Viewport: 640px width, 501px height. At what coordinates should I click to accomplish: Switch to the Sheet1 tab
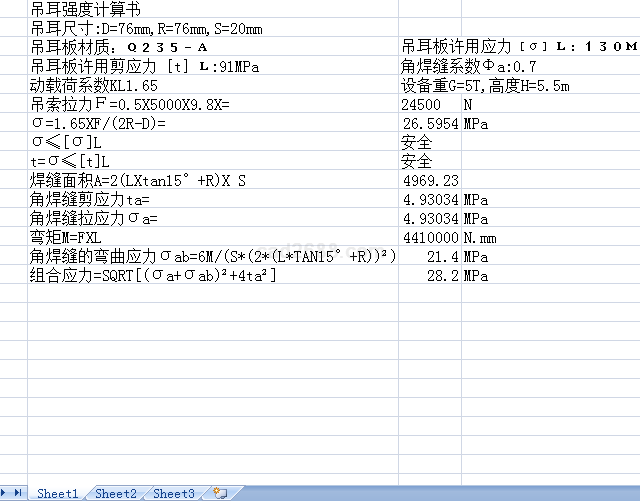[x=57, y=493]
